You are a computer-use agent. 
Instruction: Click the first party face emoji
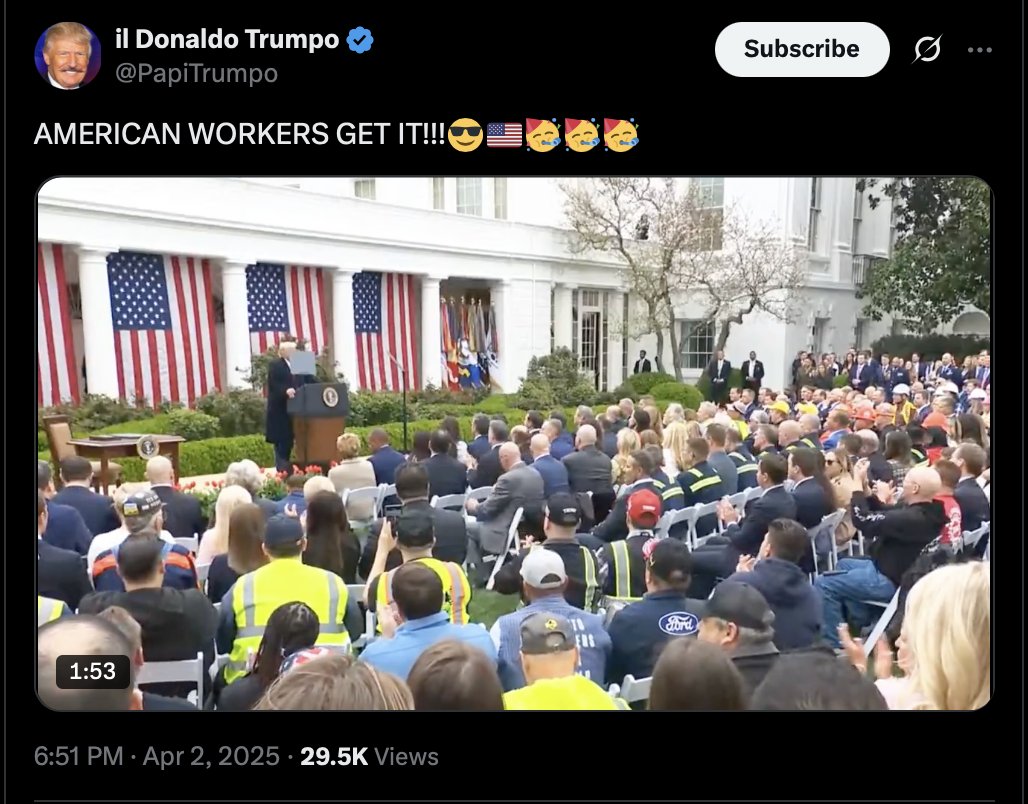click(x=542, y=135)
